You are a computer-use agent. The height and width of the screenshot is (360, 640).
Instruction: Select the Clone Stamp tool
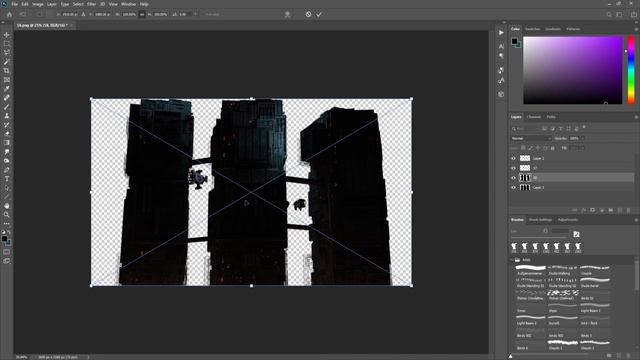coord(7,116)
